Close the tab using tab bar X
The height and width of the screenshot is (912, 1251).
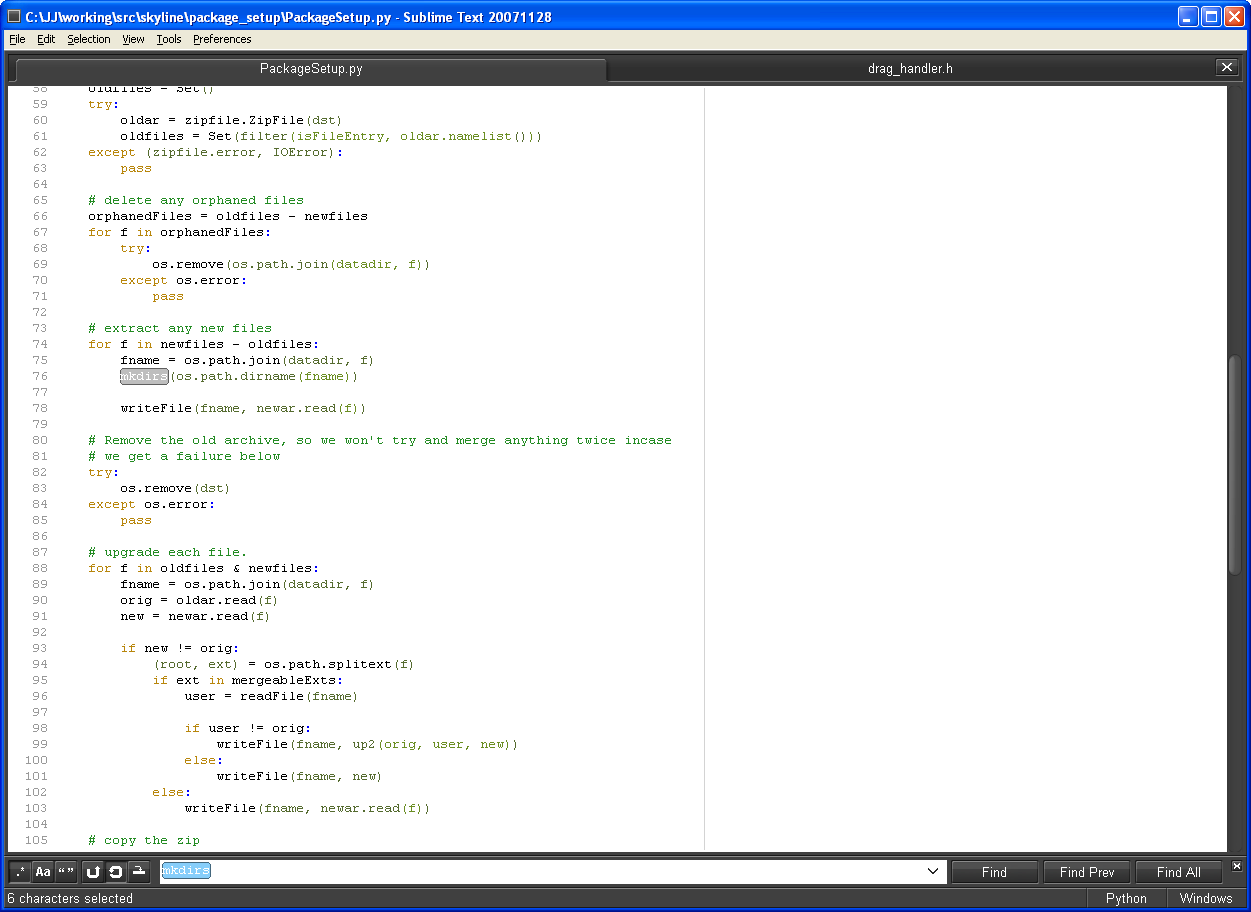pyautogui.click(x=1227, y=67)
